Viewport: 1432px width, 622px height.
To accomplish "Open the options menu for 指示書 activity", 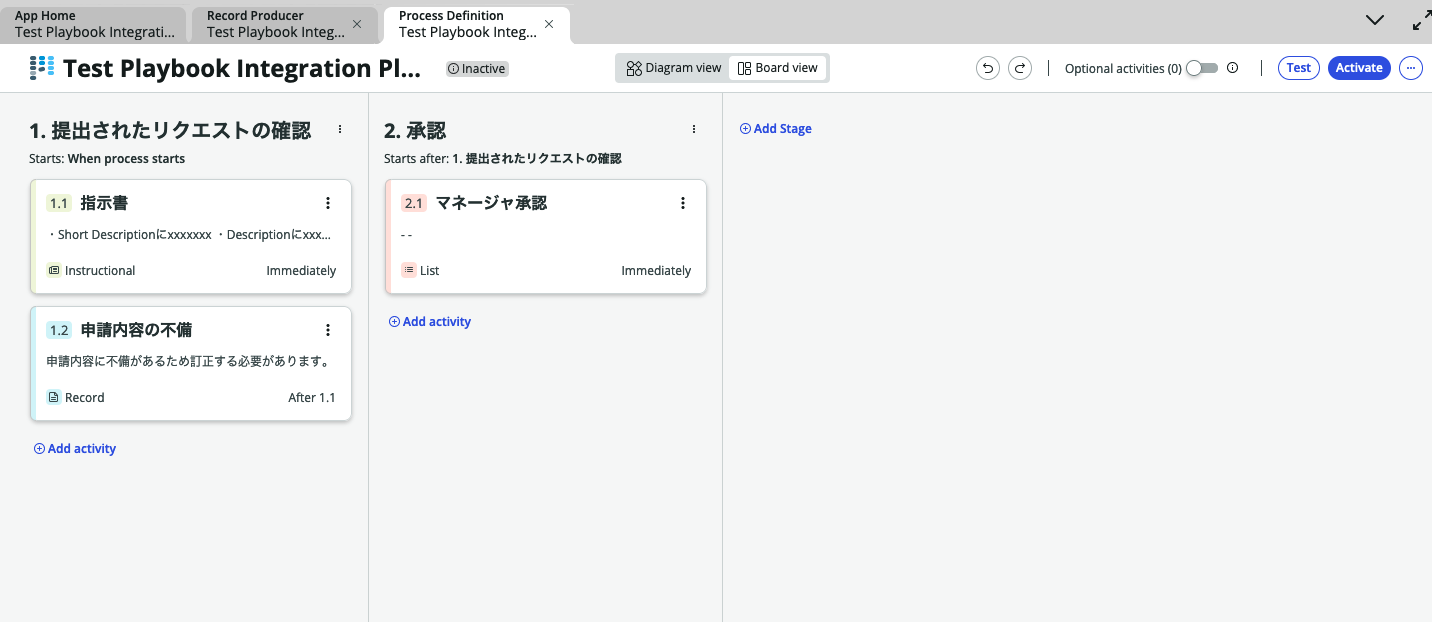I will click(x=328, y=202).
